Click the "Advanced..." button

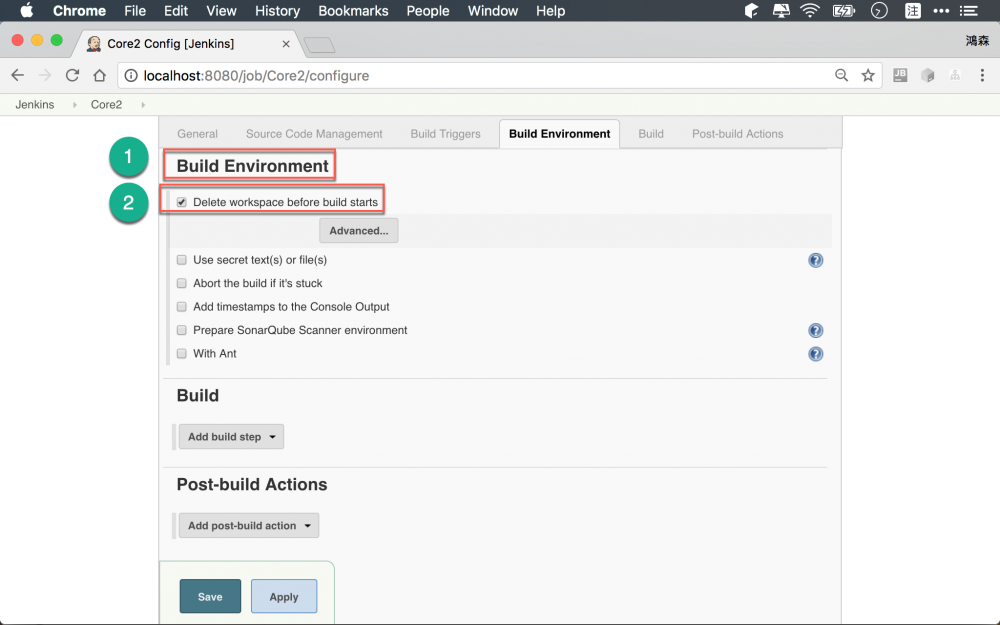pos(358,230)
